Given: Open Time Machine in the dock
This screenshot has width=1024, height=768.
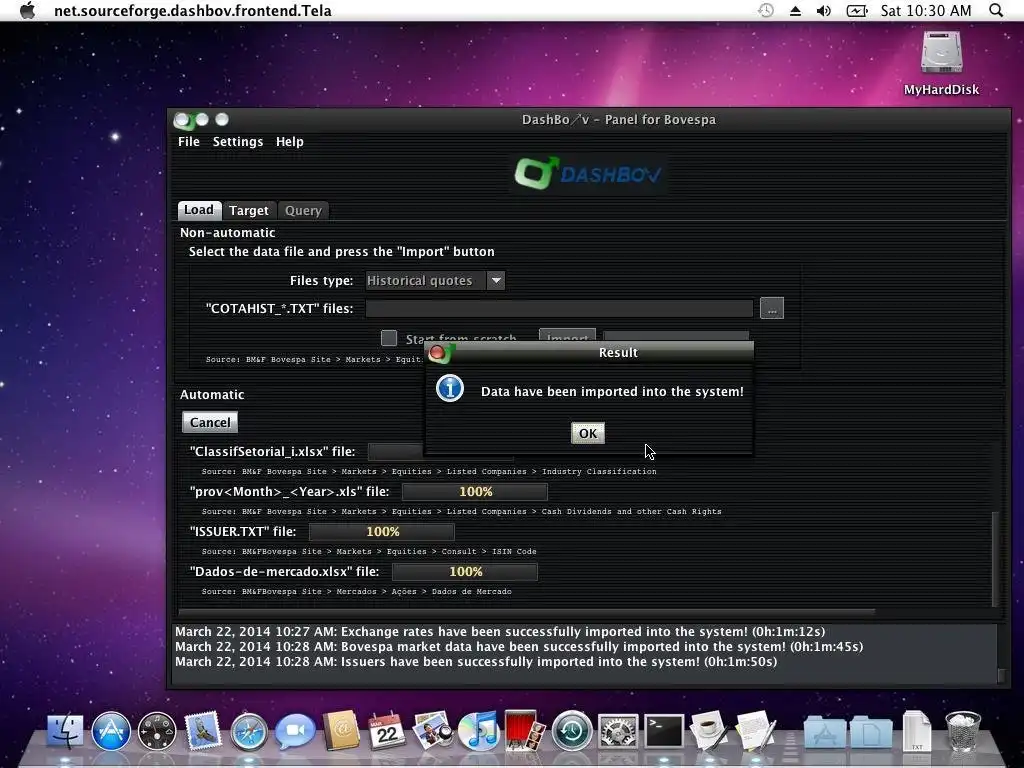Looking at the screenshot, I should [571, 731].
